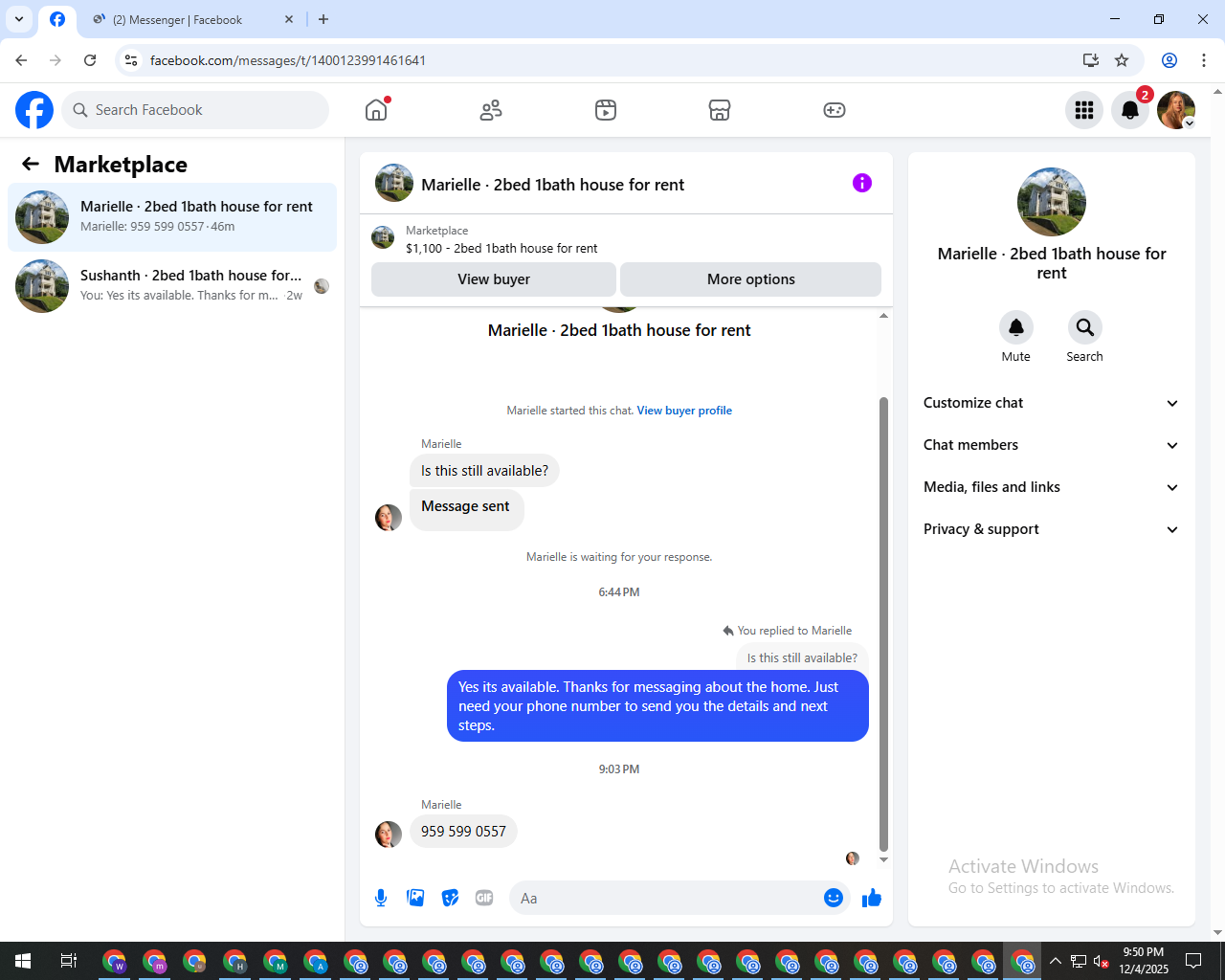Click the chat scrollbar thumb

[883, 624]
